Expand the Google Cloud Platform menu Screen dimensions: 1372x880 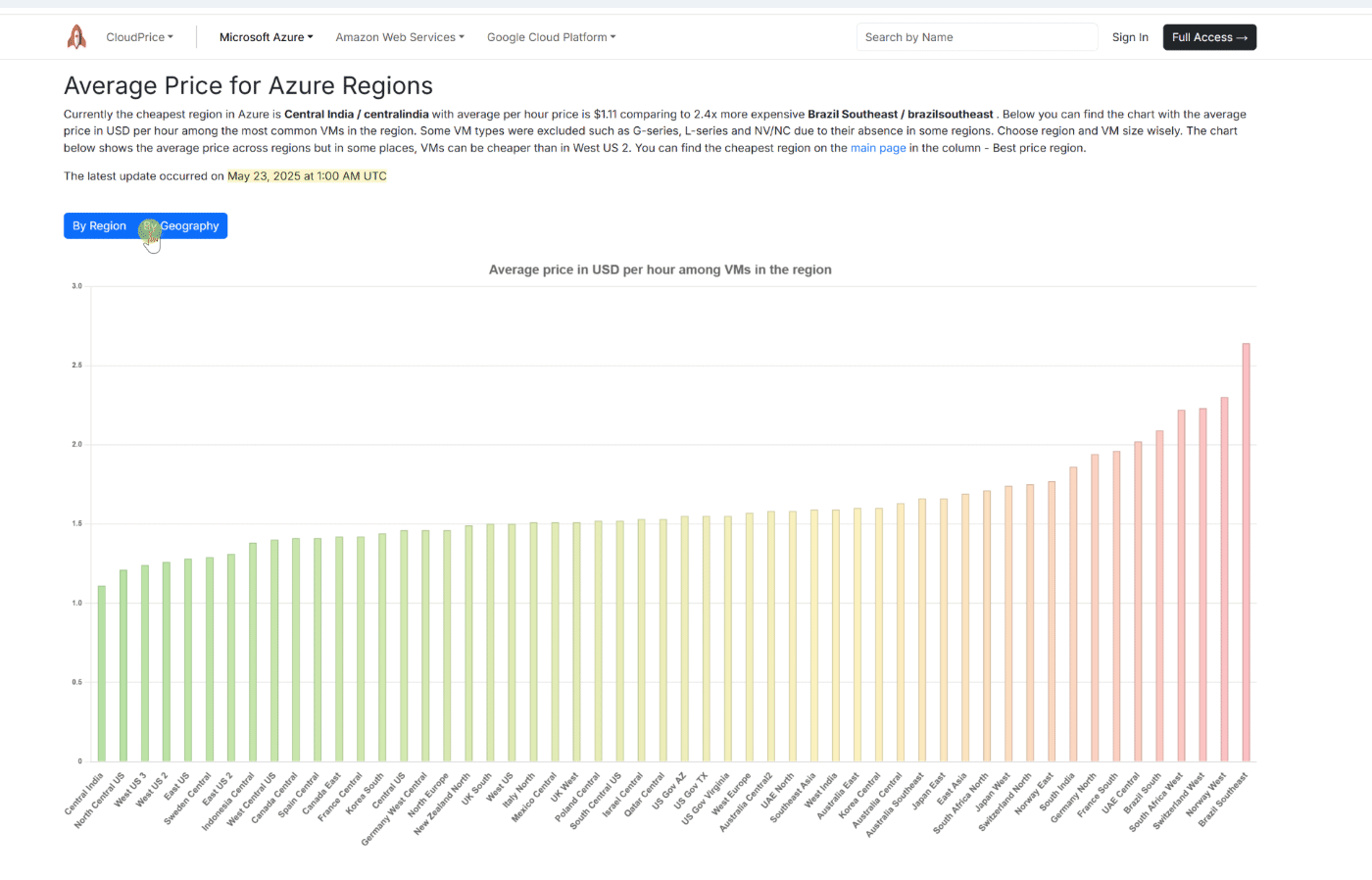(x=551, y=37)
